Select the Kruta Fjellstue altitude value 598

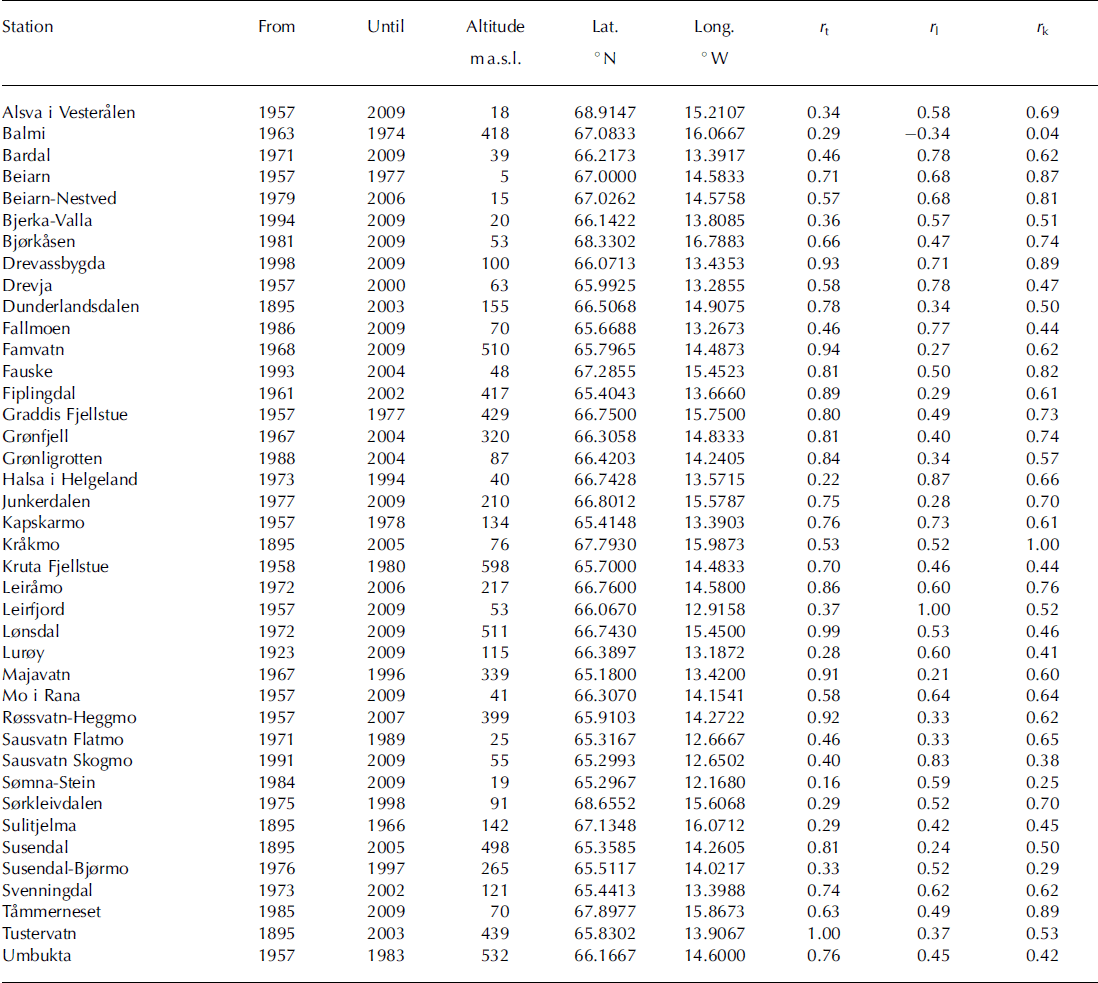[x=496, y=566]
